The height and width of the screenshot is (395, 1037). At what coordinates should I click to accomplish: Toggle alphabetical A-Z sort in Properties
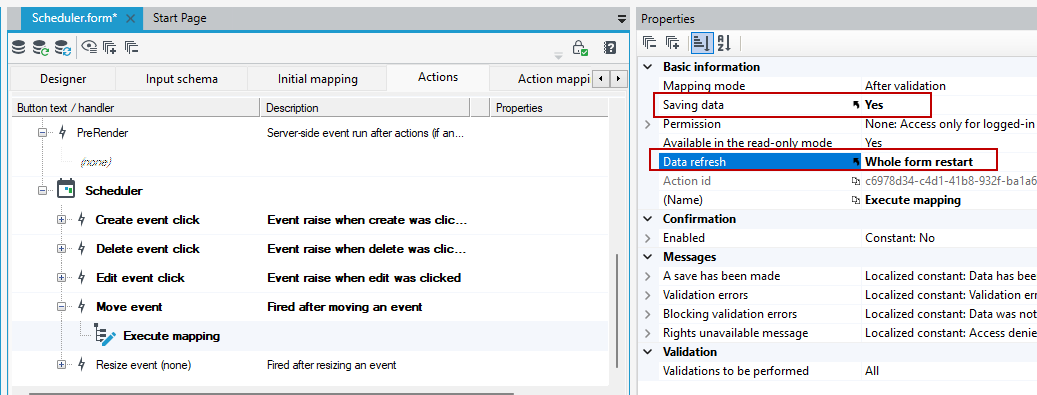click(x=724, y=44)
